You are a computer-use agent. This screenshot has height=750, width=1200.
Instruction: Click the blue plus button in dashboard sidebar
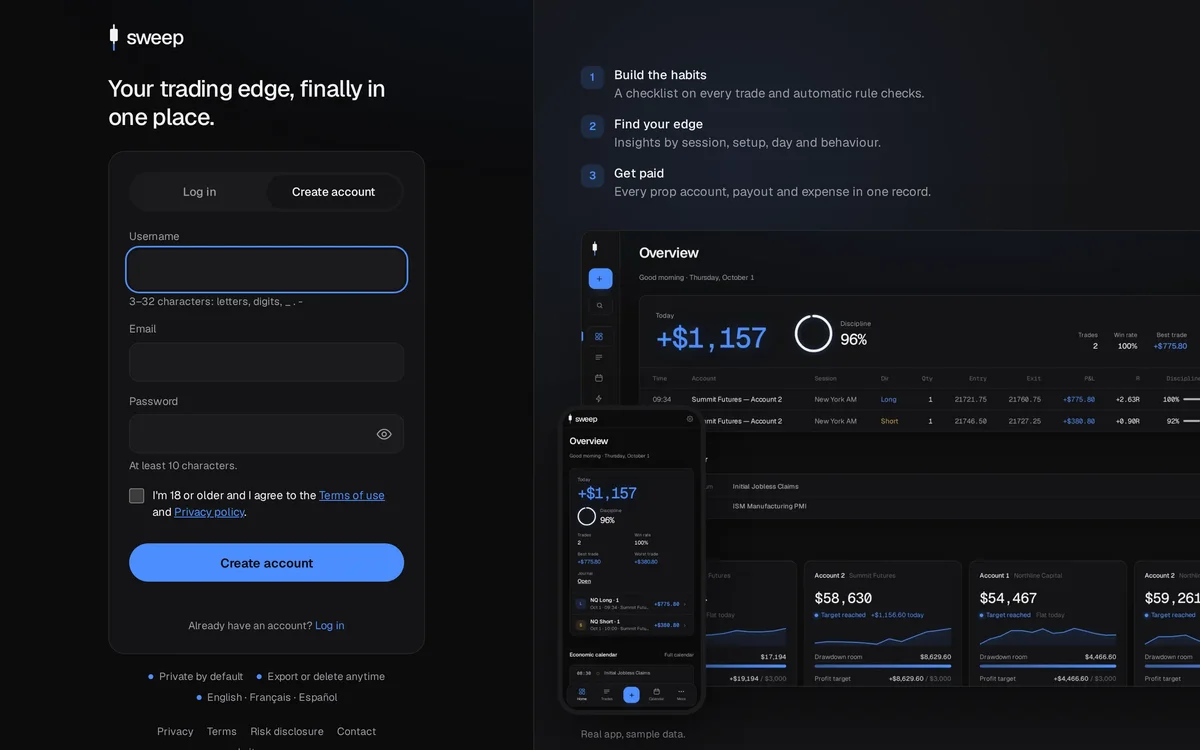[x=600, y=279]
